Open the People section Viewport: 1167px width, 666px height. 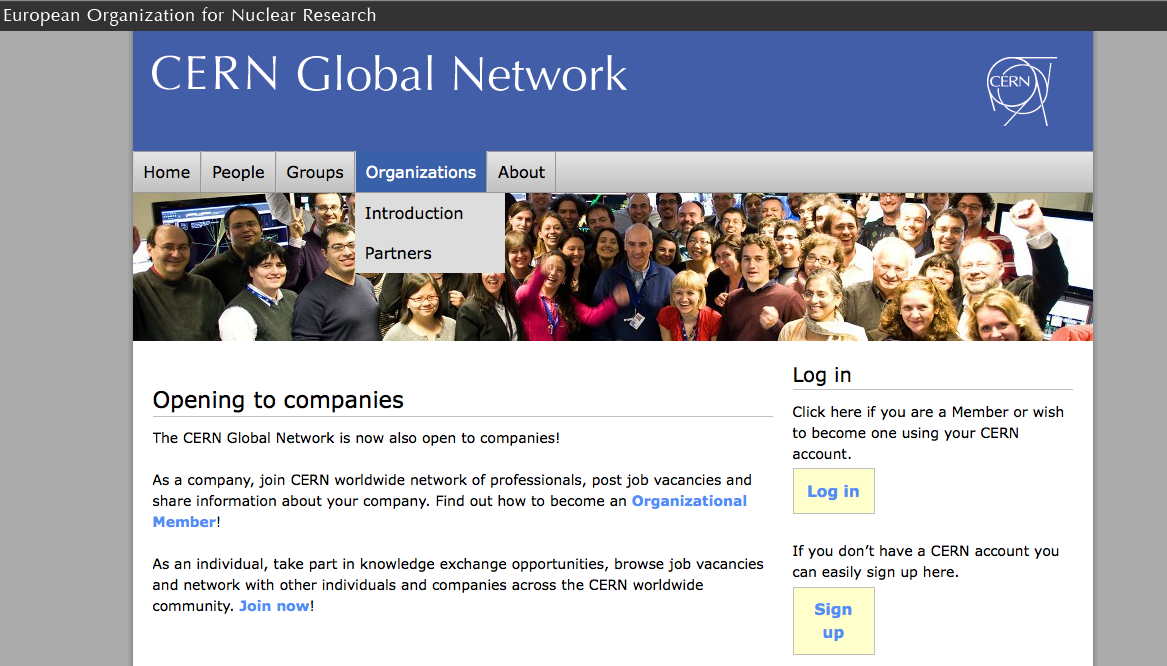pos(238,171)
